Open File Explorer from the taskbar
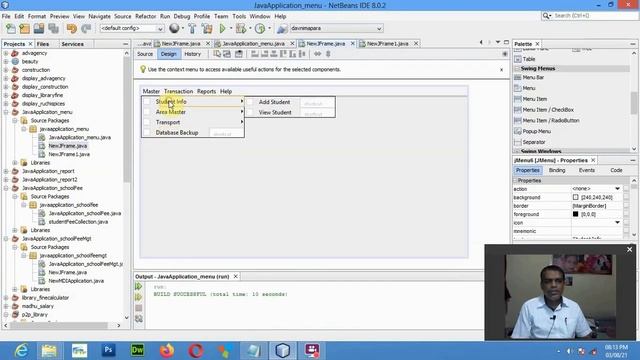Viewport: 640px width, 360px height. tap(49, 351)
